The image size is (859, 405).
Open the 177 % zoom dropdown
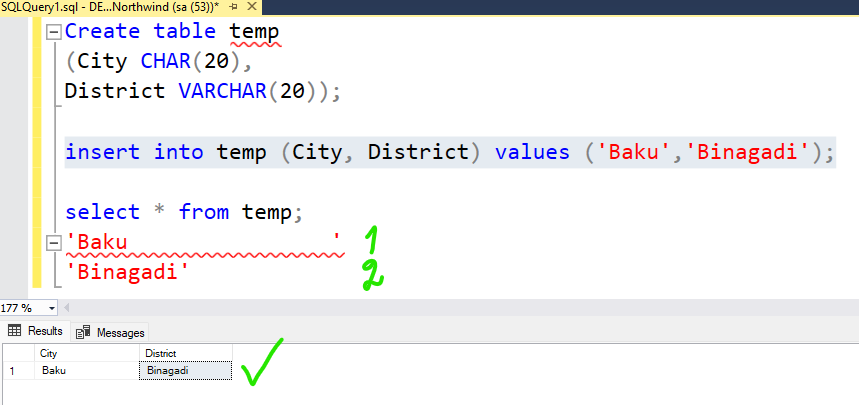[52, 307]
